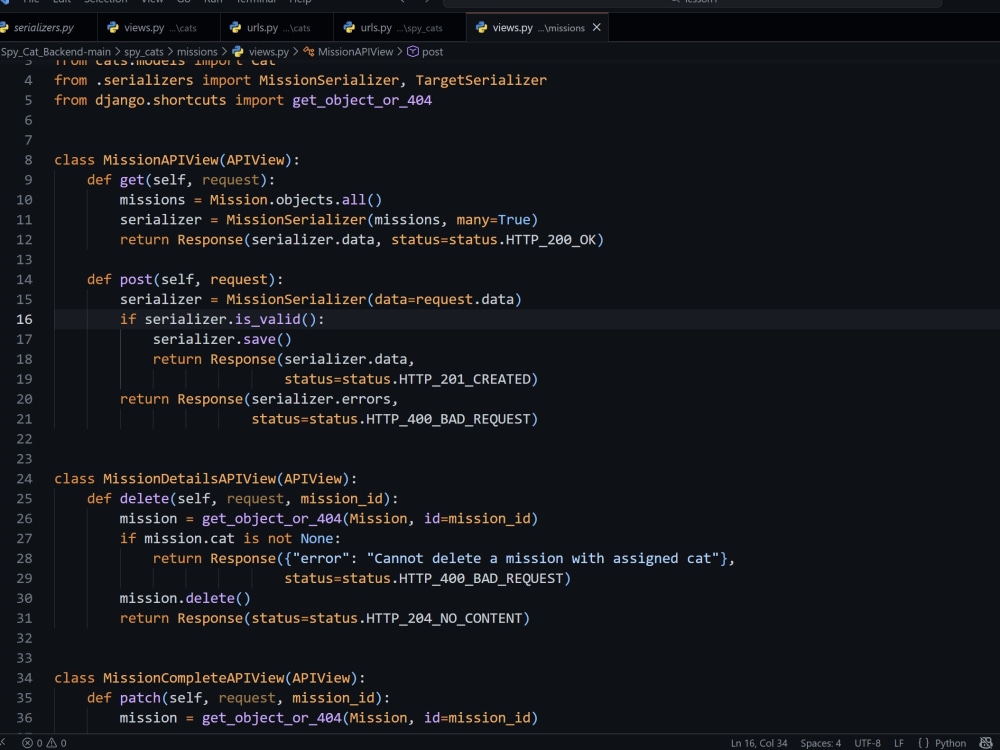Click 'HTTP_204_NO_CONTENT' on line 31

444,619
